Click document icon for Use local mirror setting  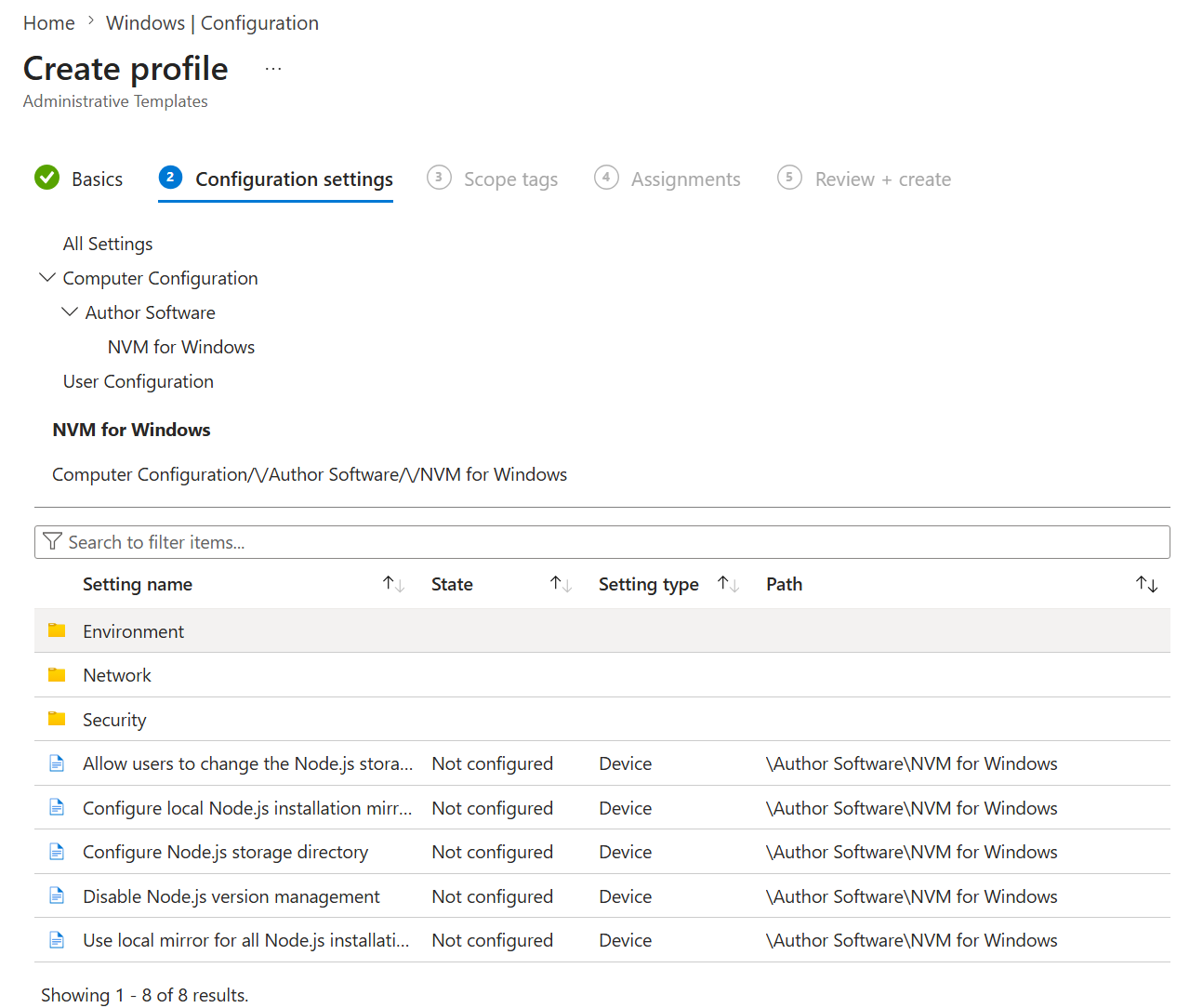click(57, 940)
